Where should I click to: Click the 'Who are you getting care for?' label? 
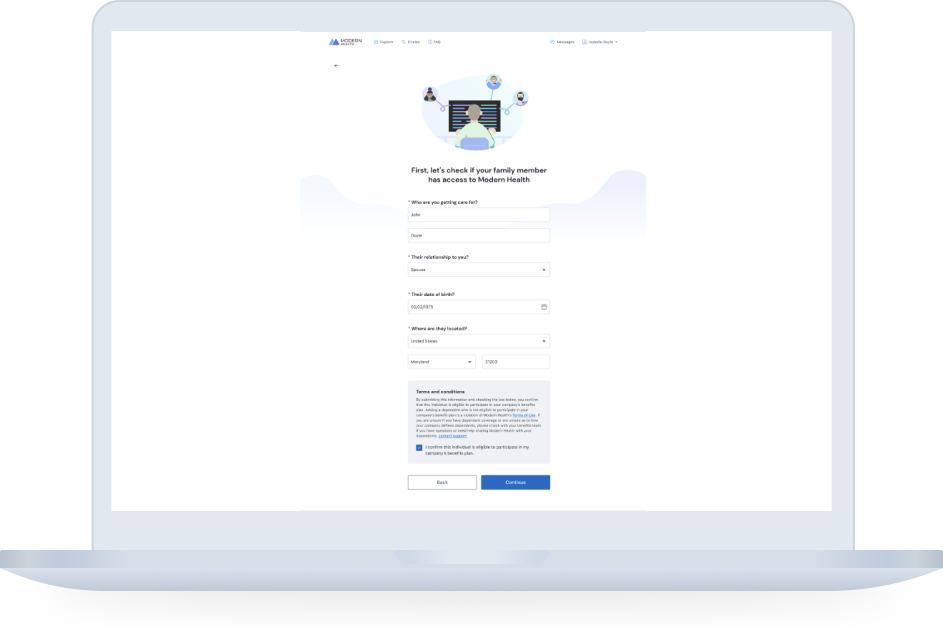(444, 203)
